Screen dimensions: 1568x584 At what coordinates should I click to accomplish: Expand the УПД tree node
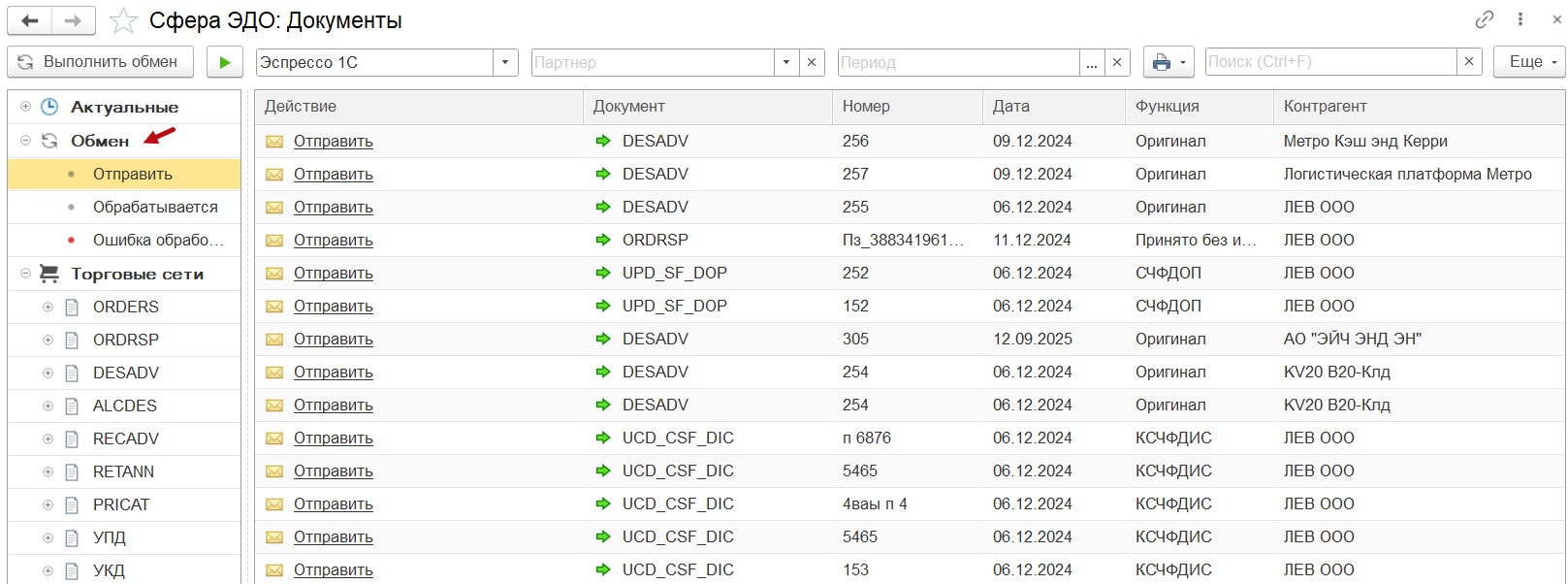48,537
